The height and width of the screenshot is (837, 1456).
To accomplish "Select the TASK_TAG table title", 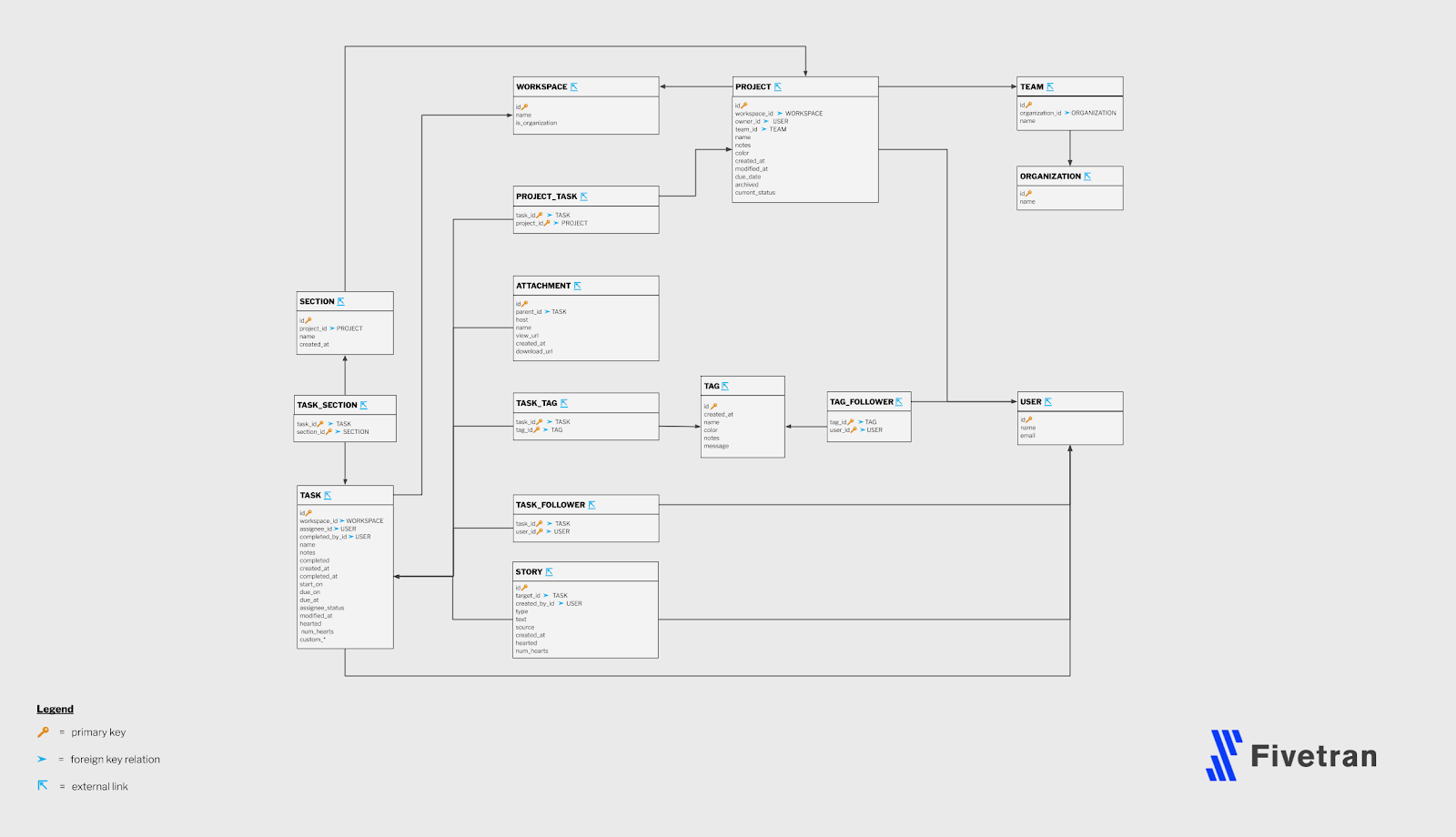I will click(537, 403).
